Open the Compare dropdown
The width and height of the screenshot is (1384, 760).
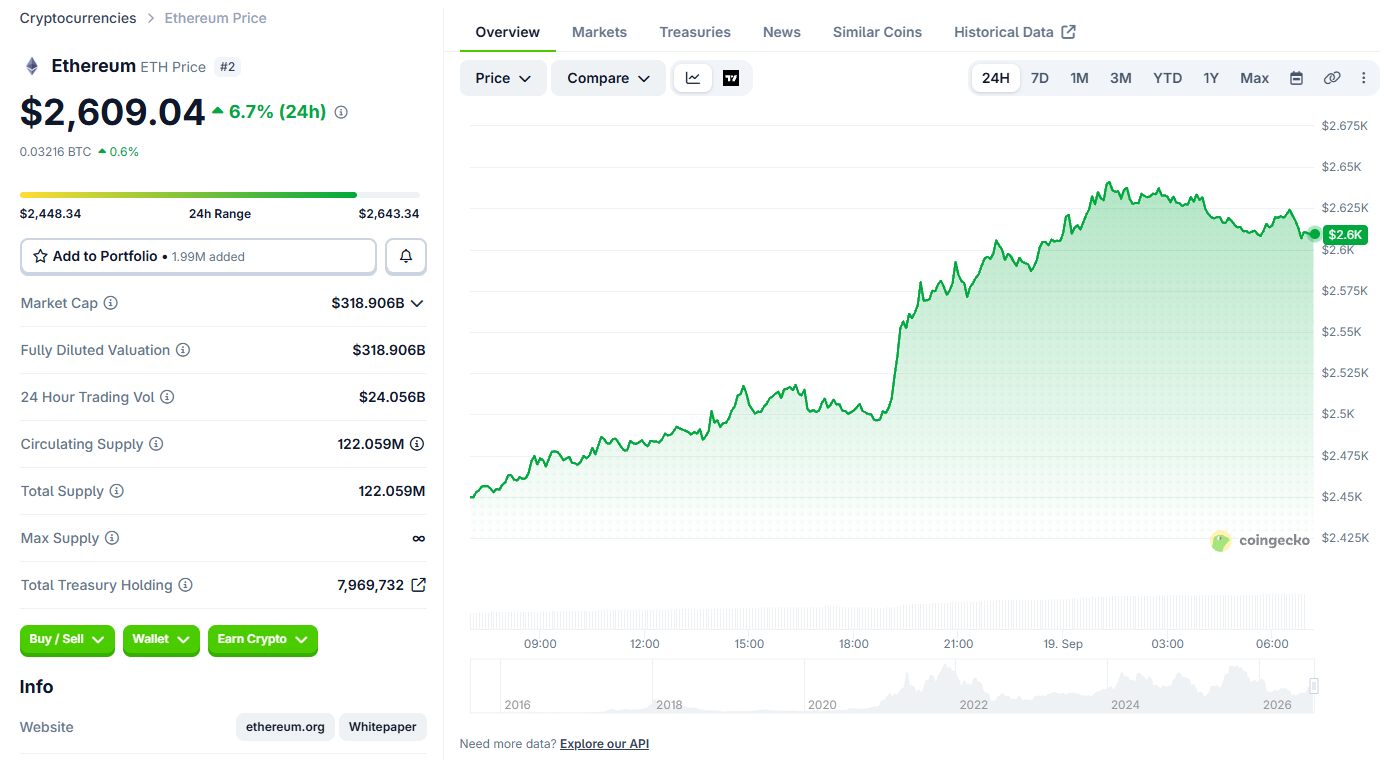[x=608, y=78]
